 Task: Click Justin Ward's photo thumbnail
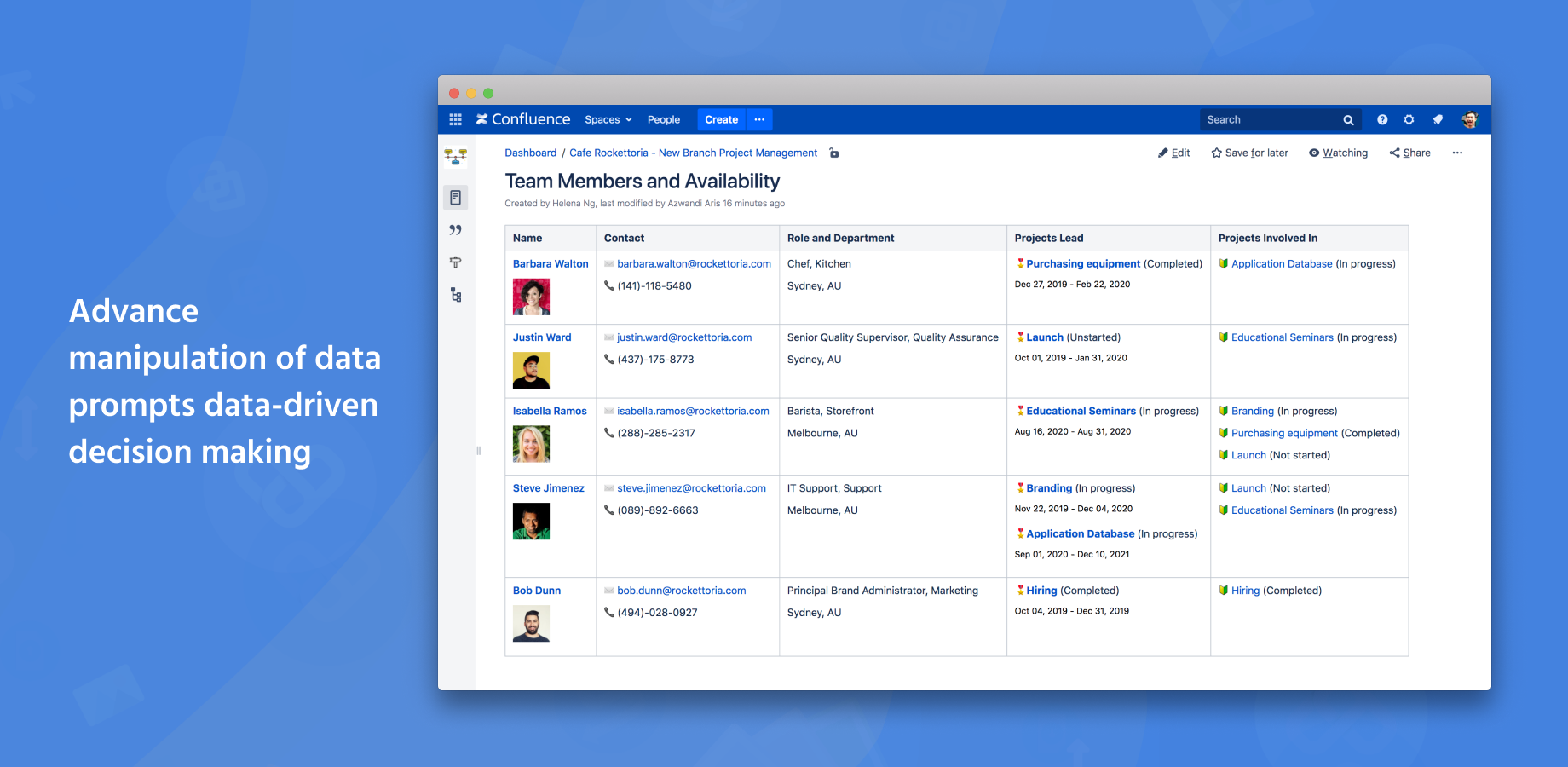tap(531, 371)
